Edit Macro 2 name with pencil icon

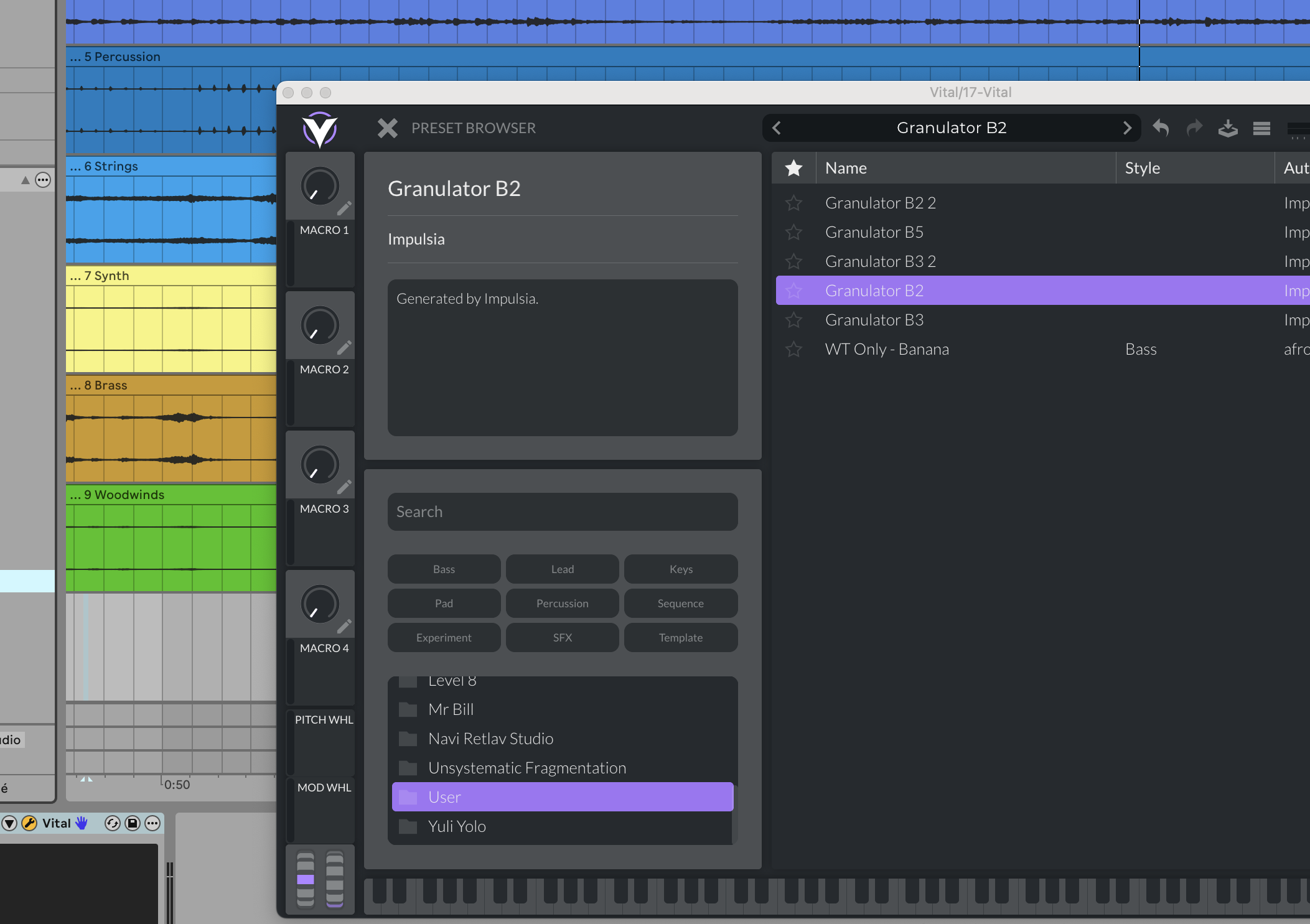click(x=344, y=347)
